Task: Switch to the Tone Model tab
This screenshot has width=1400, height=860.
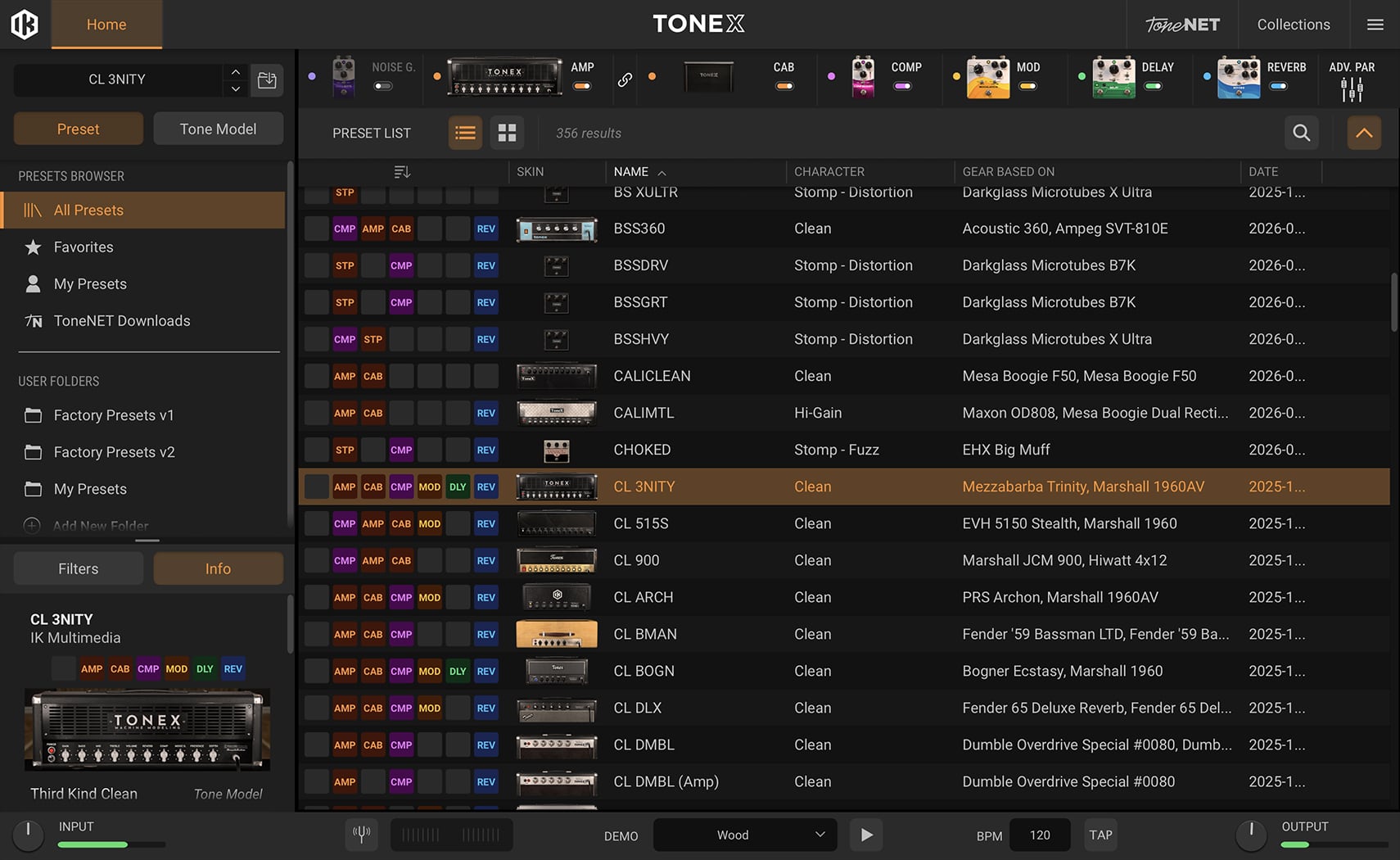Action: tap(218, 129)
